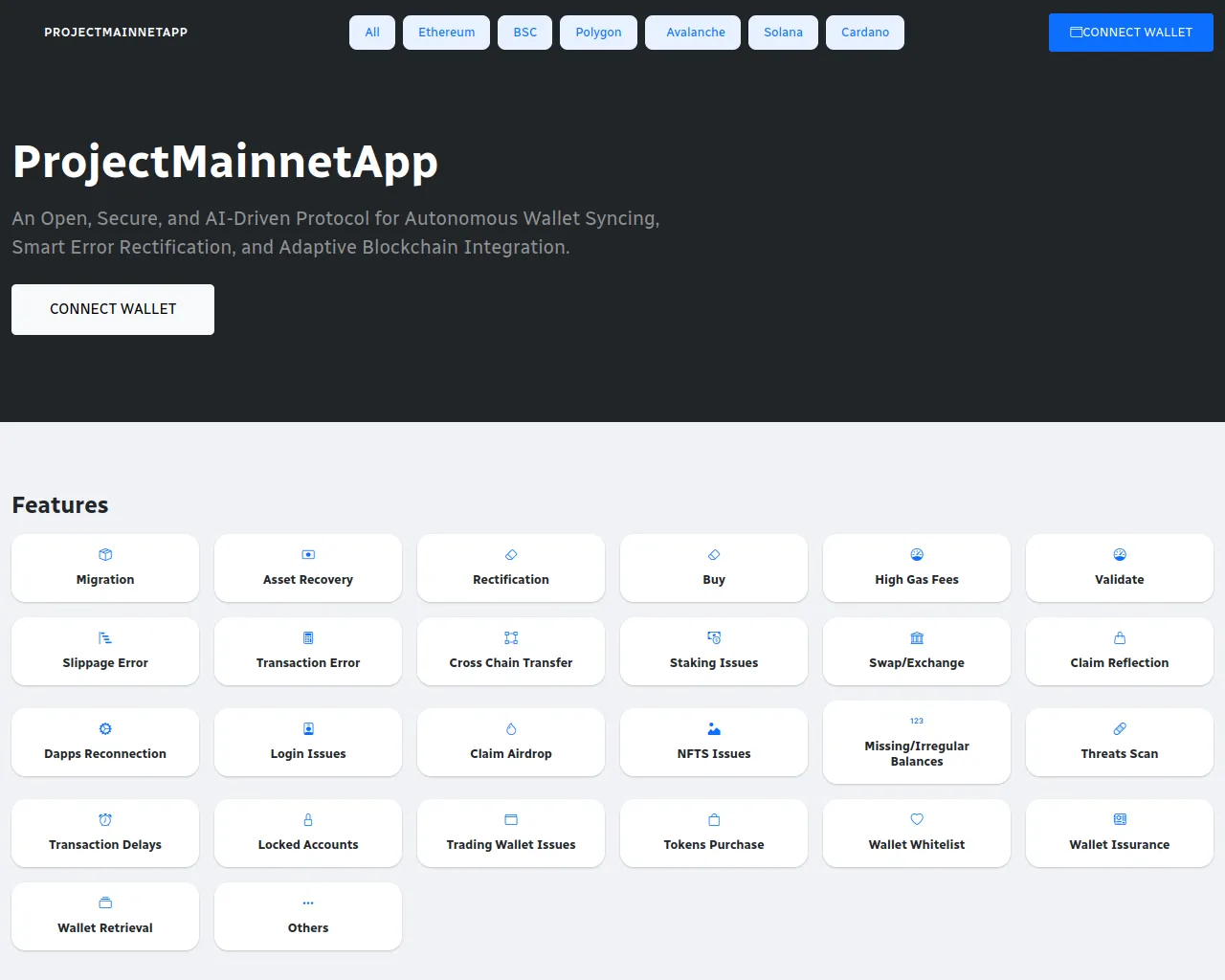Click the Swap/Exchange bank icon

coord(917,638)
